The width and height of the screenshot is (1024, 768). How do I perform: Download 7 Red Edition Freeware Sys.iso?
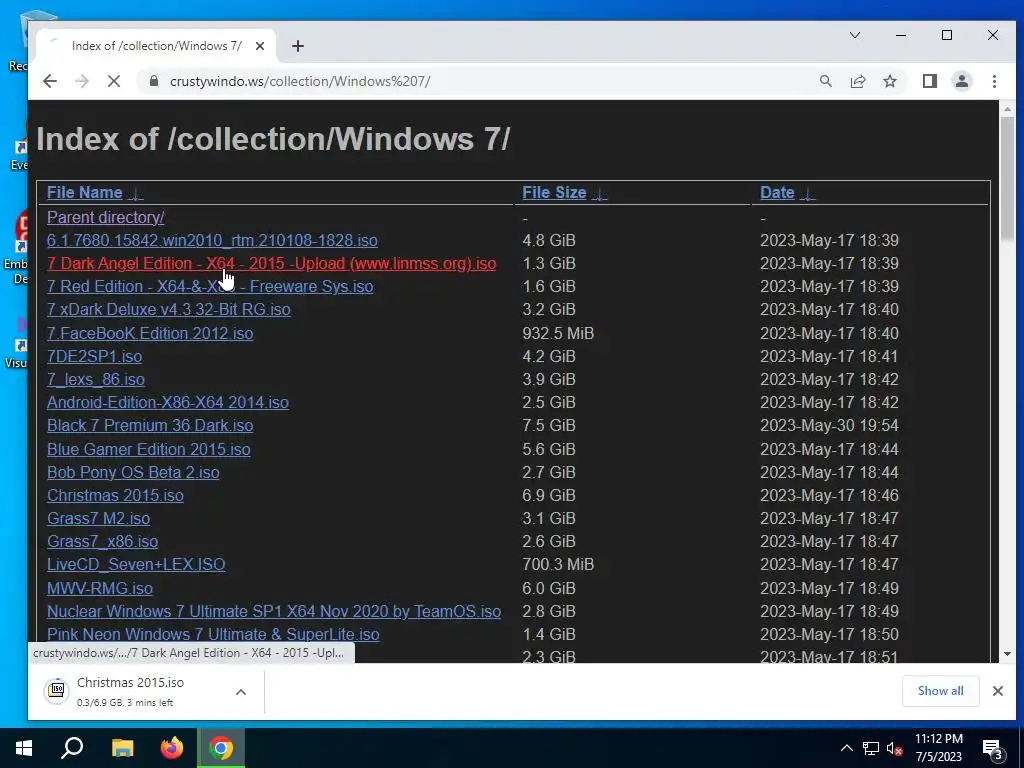(x=210, y=286)
